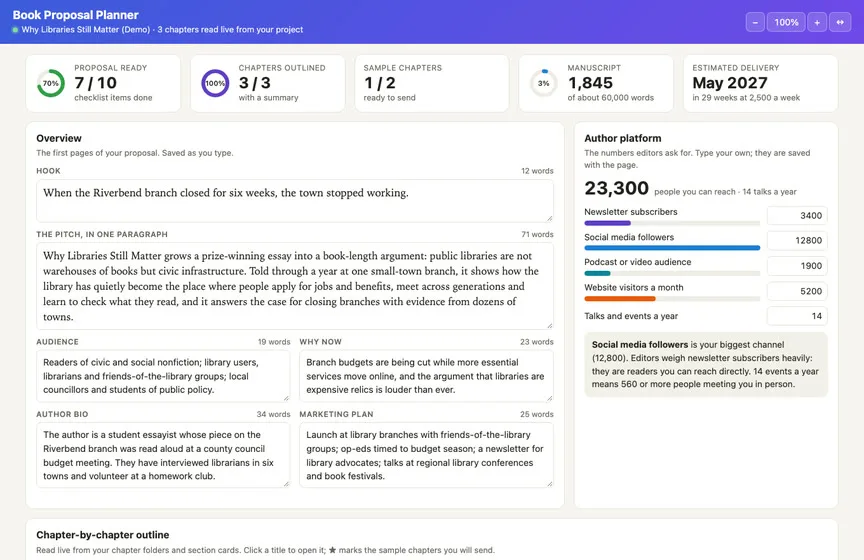Grab the Why Now field resize handle
The height and width of the screenshot is (560, 864).
[x=549, y=398]
